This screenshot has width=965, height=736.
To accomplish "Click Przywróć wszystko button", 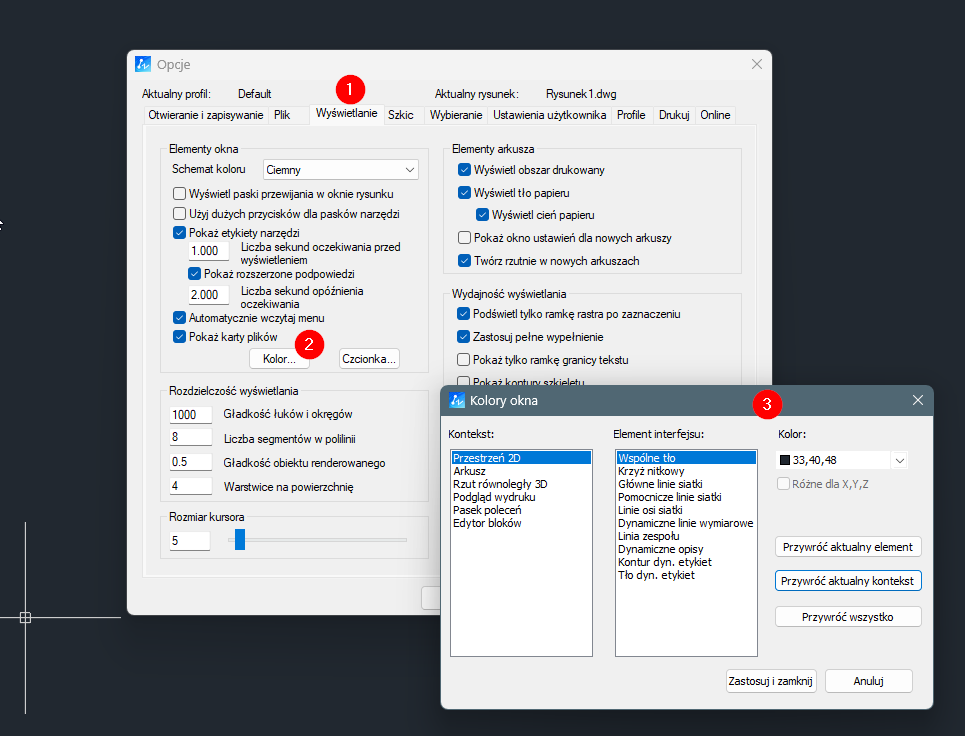I will coord(848,617).
